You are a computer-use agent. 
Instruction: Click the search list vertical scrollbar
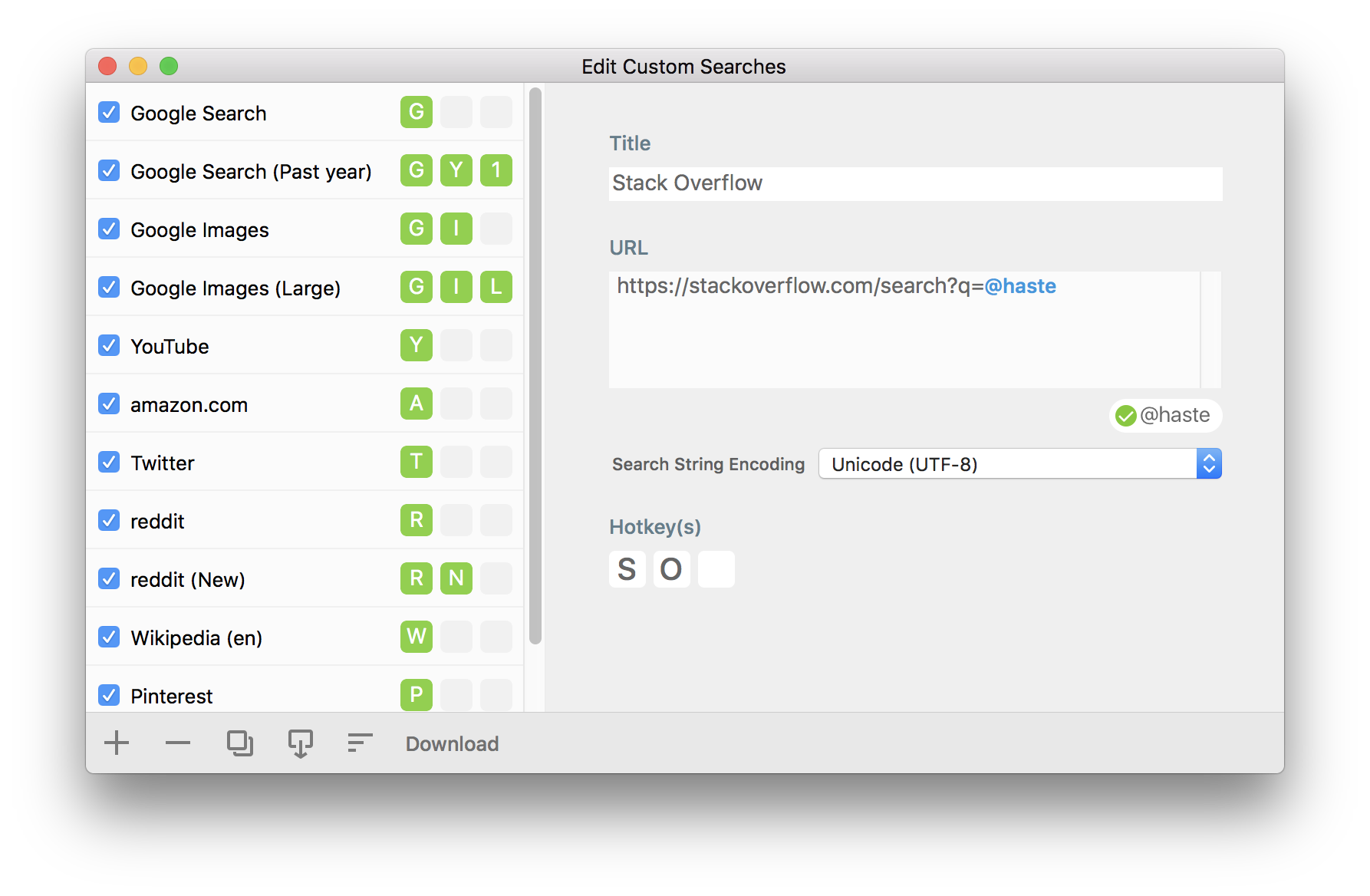[535, 366]
